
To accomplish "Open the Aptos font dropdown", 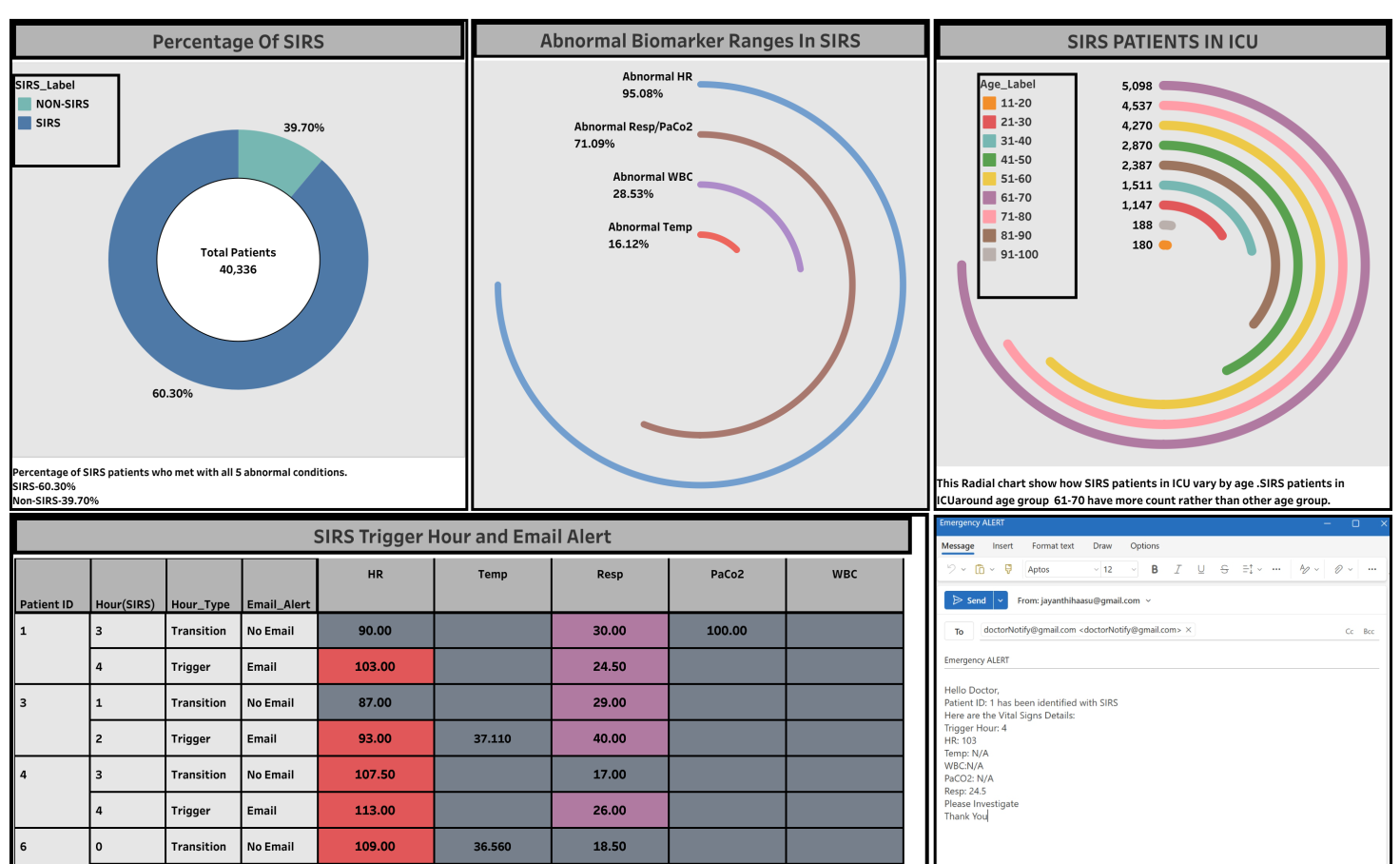I will click(x=1061, y=569).
